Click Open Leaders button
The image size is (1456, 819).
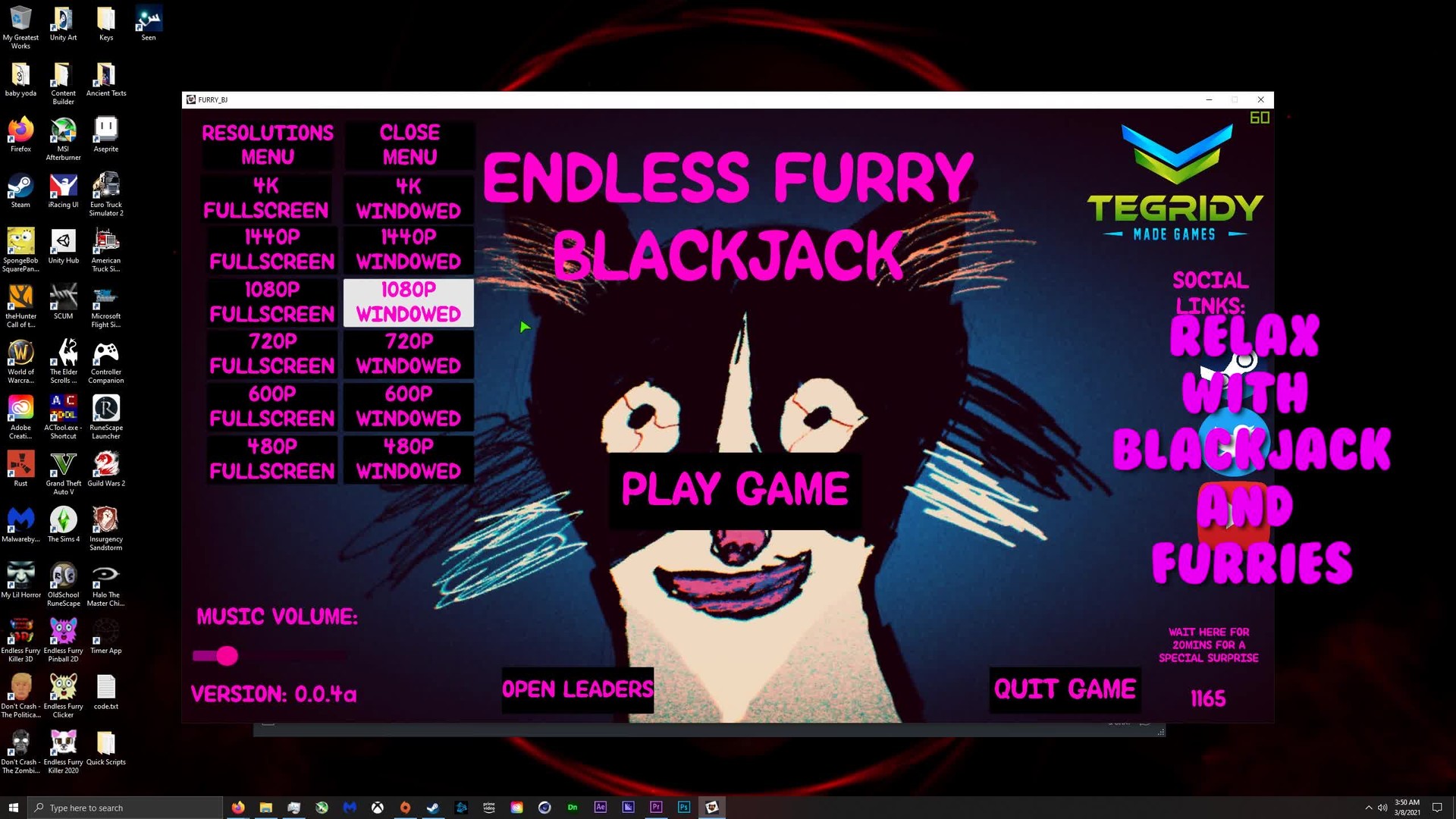(x=577, y=689)
